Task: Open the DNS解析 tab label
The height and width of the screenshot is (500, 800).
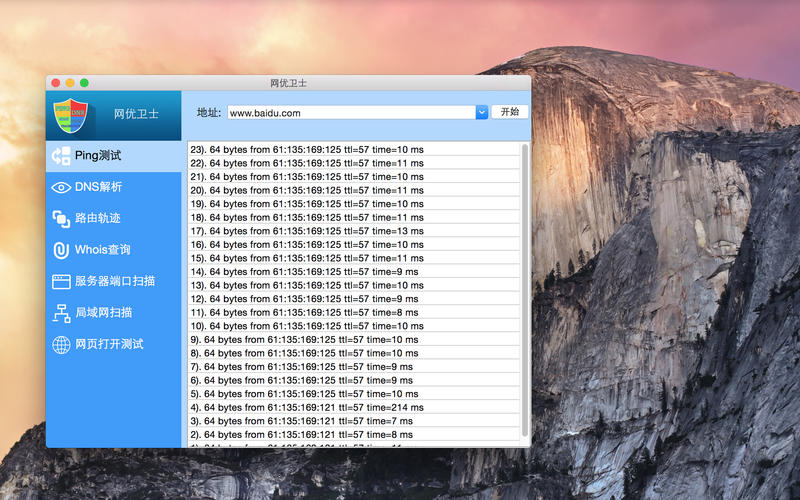Action: [x=98, y=187]
